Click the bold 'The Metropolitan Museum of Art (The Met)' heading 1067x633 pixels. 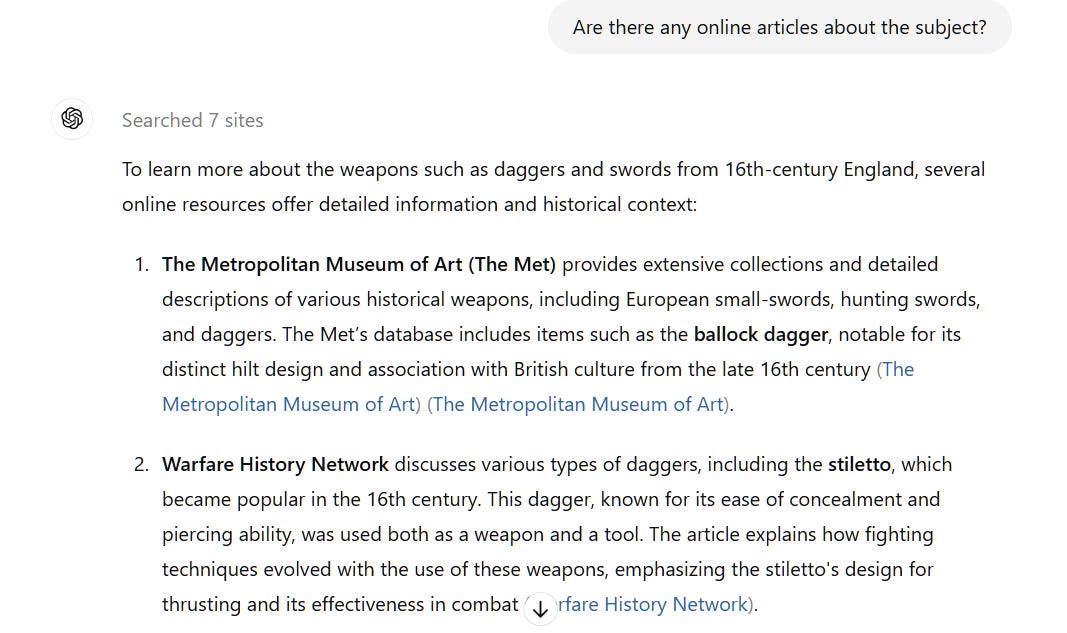(359, 264)
